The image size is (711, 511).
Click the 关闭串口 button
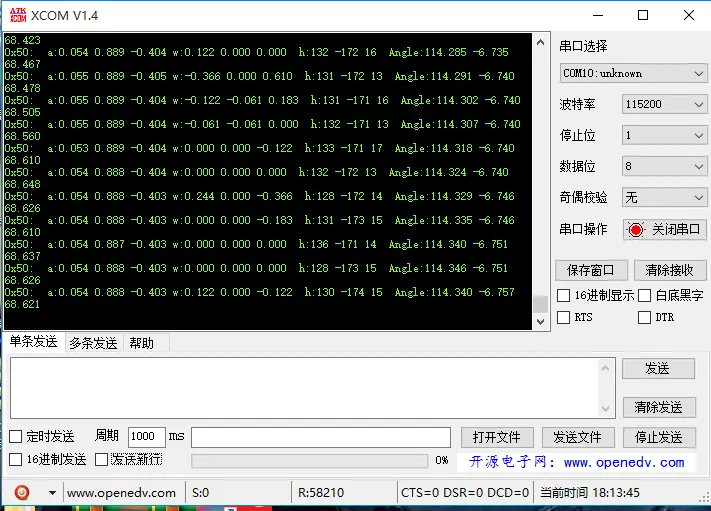pyautogui.click(x=665, y=229)
